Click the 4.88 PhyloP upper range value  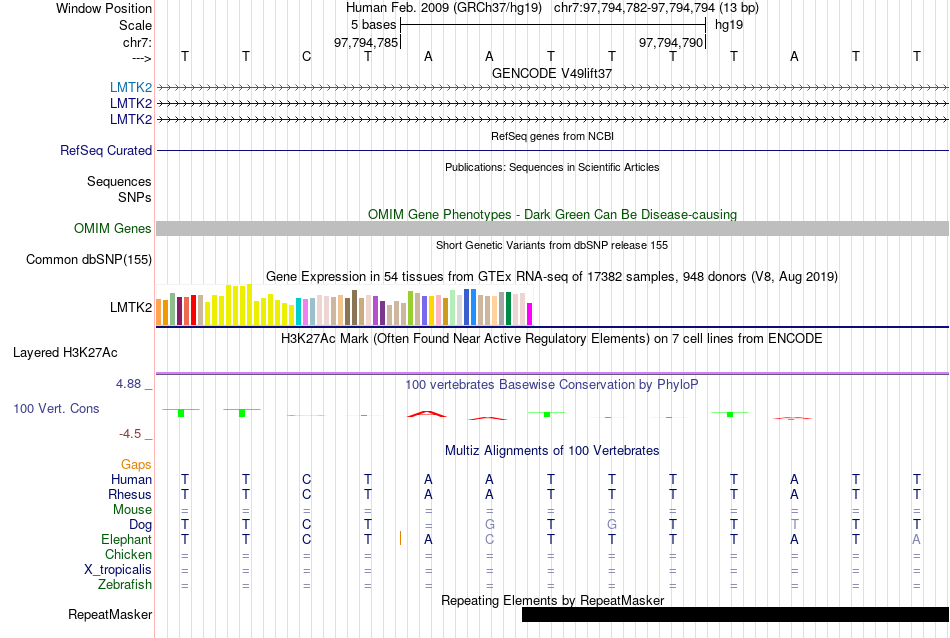[x=128, y=384]
